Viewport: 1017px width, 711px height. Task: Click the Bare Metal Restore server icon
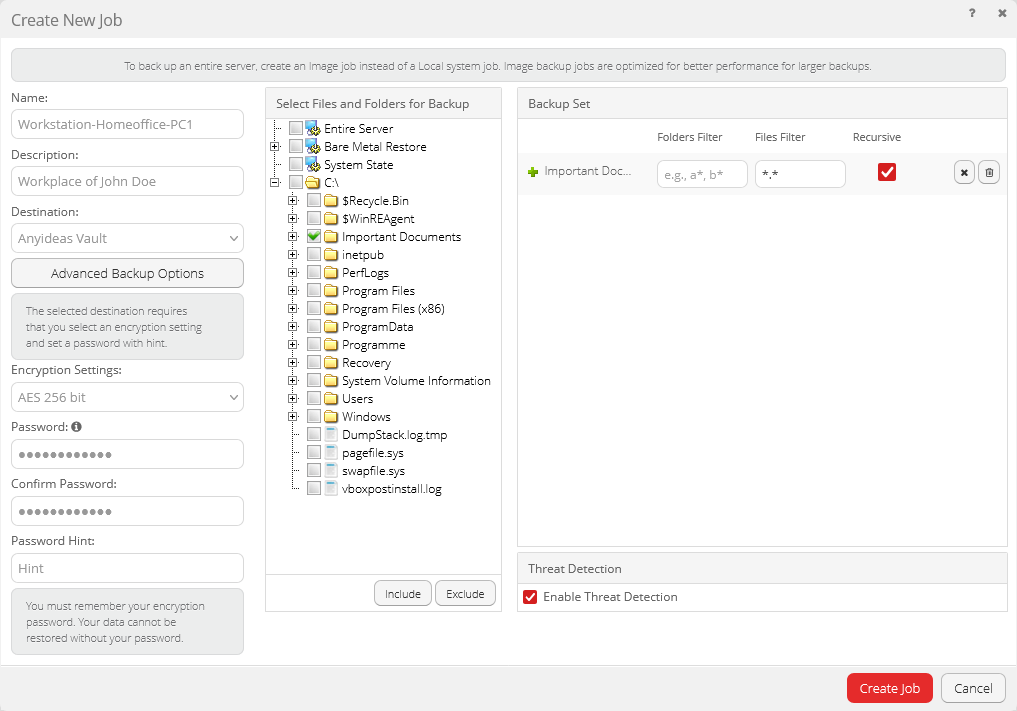coord(312,147)
